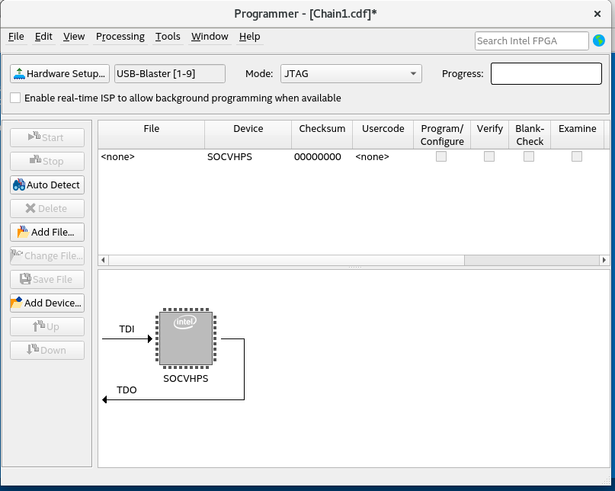Move device Up in chain

(47, 327)
